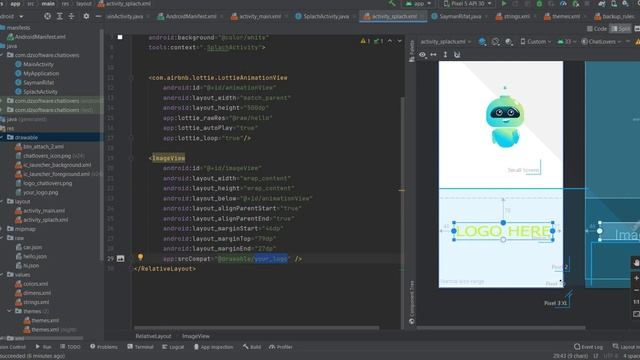
Task: Open the Profiler tool window
Action: tap(281, 347)
